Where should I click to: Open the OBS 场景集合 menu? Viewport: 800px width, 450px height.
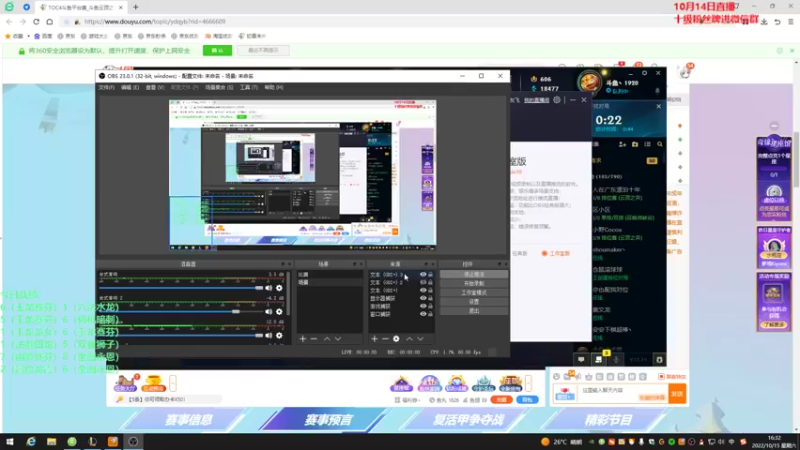coord(219,88)
